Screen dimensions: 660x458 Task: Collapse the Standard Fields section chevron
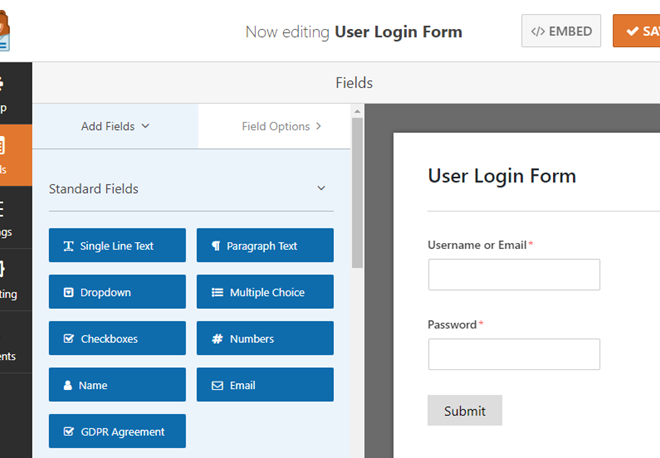tap(321, 188)
